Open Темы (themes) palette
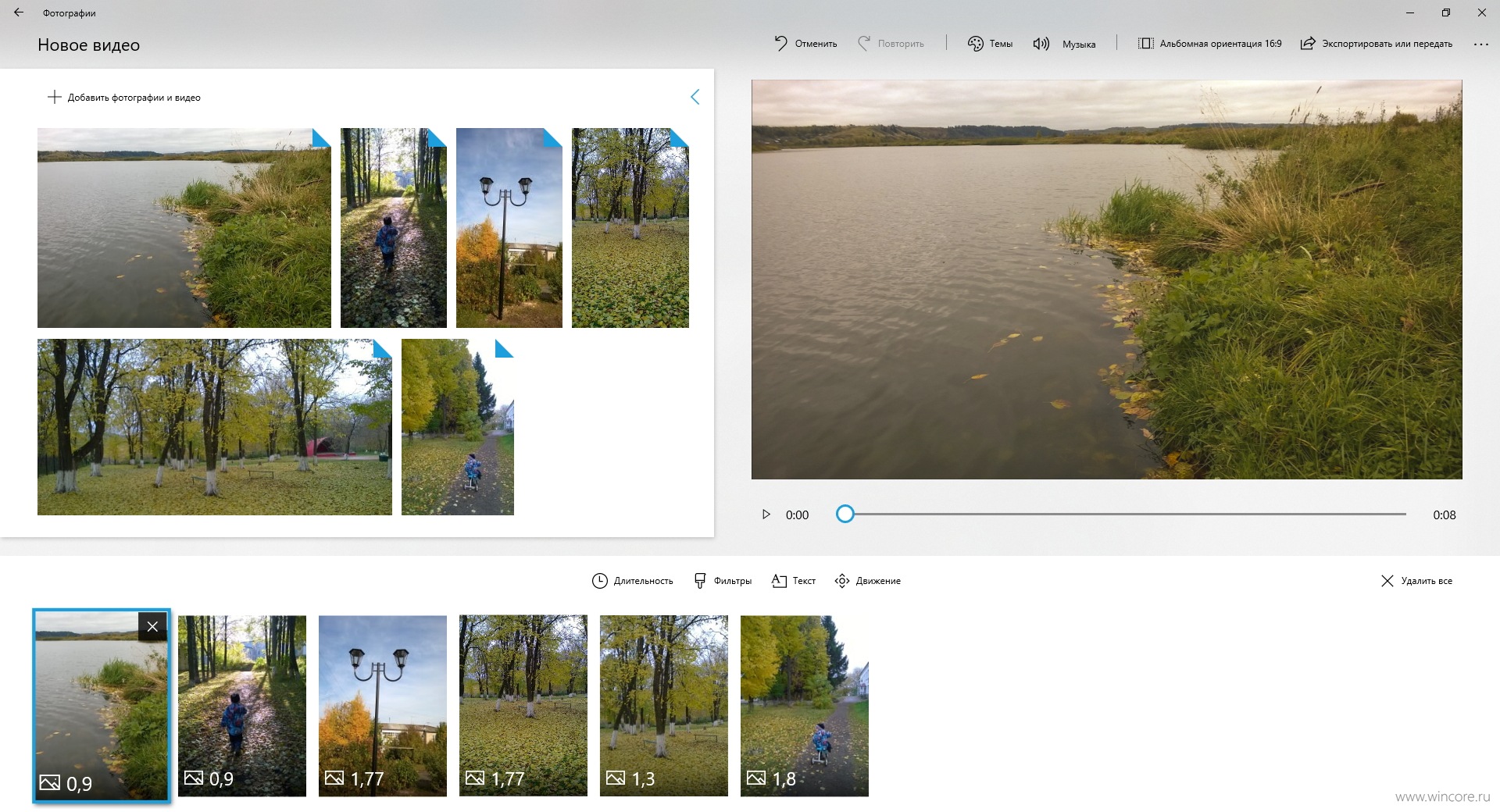This screenshot has width=1500, height=812. tap(990, 44)
